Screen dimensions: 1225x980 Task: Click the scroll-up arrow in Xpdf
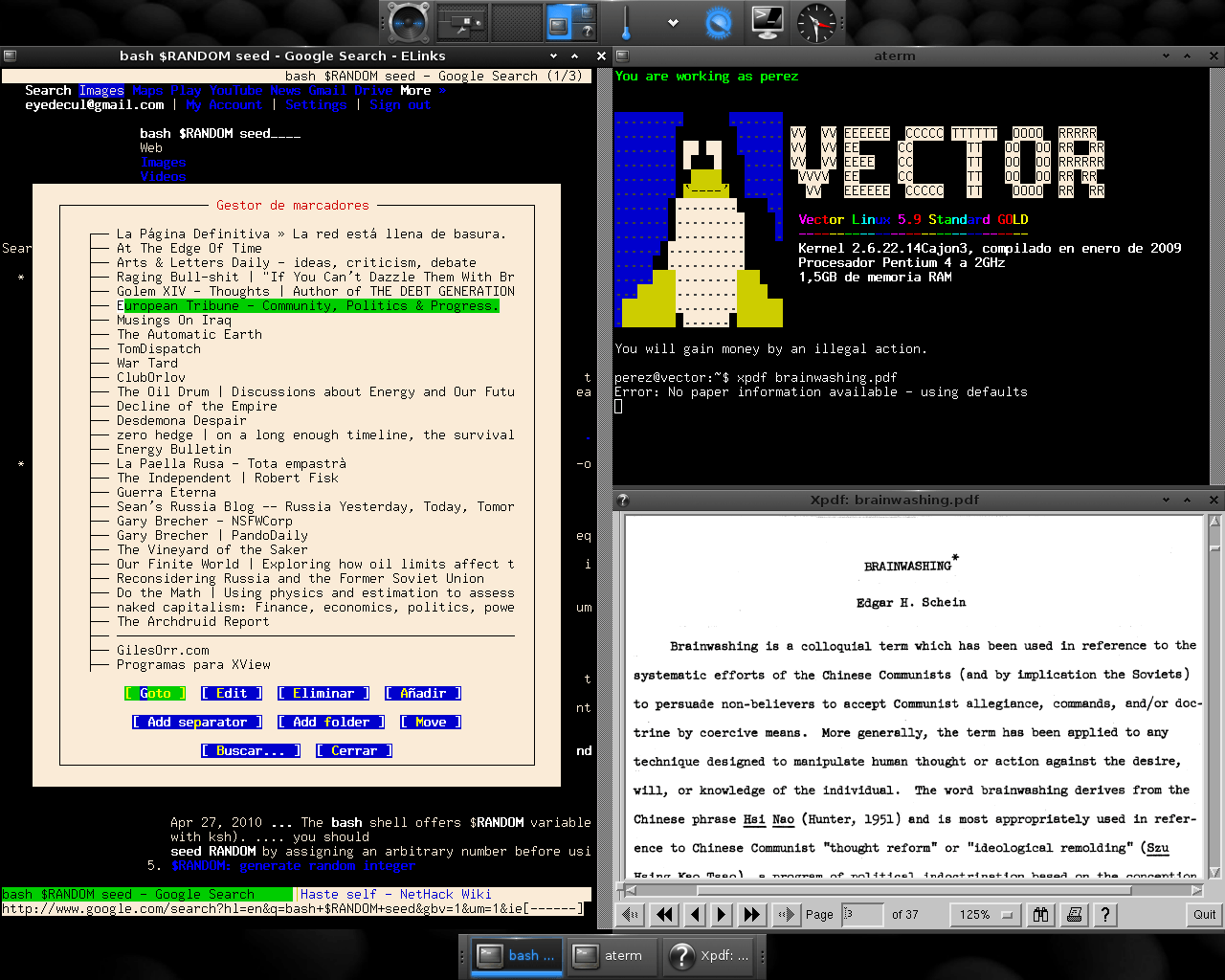click(1214, 522)
